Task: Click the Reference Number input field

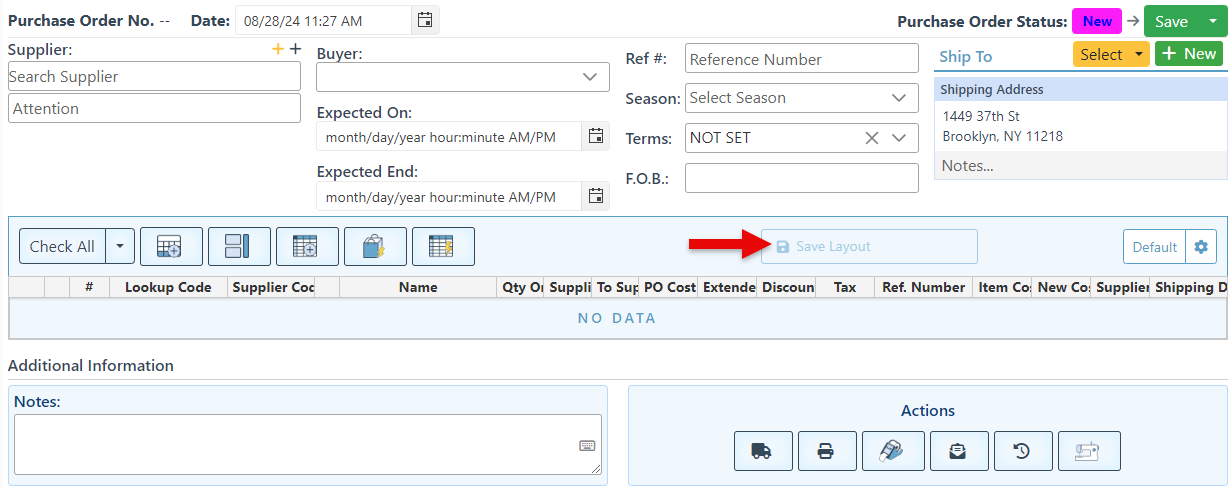Action: coord(801,59)
